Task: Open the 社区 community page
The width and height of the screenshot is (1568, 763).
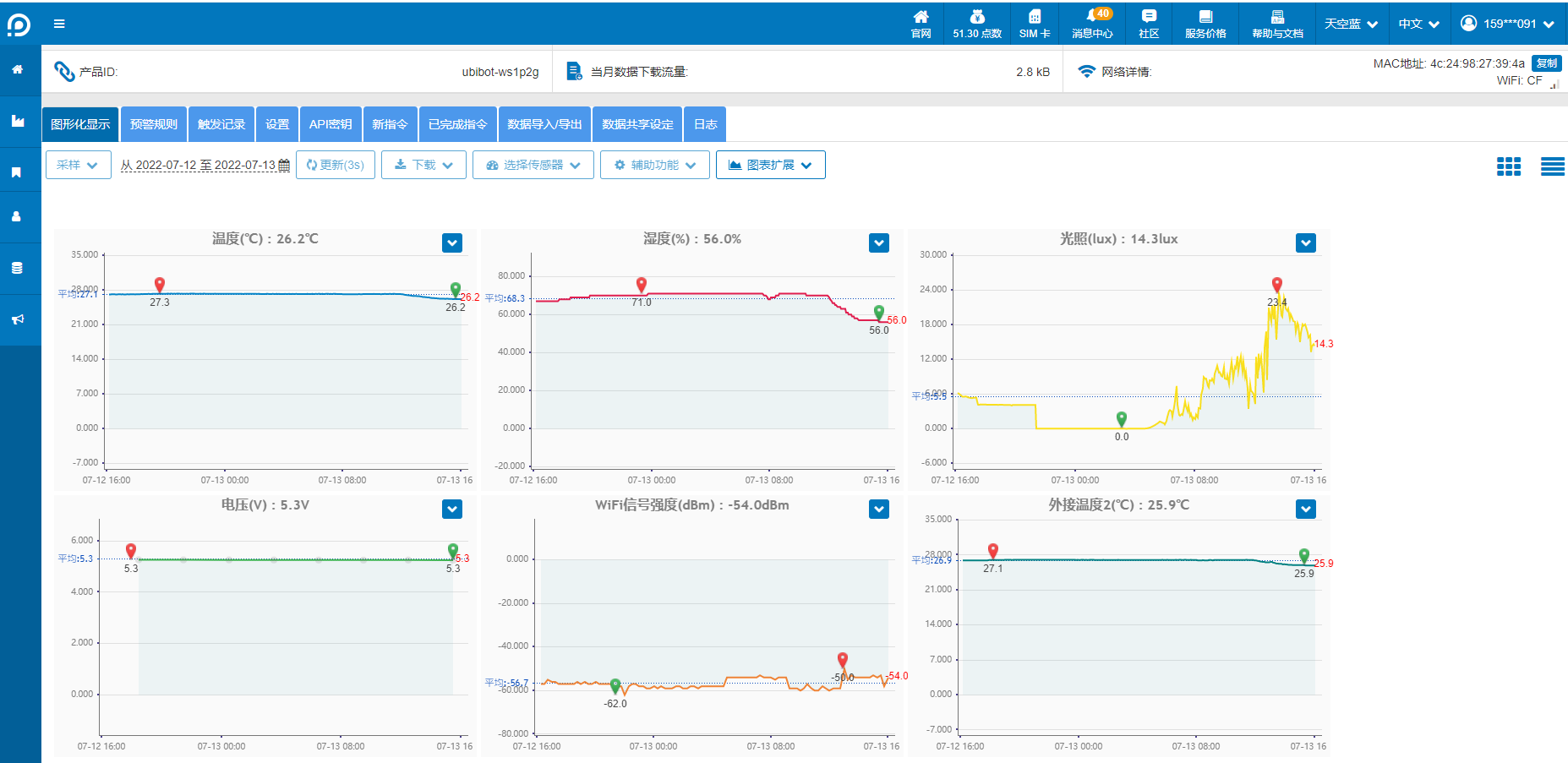Action: pos(1149,24)
